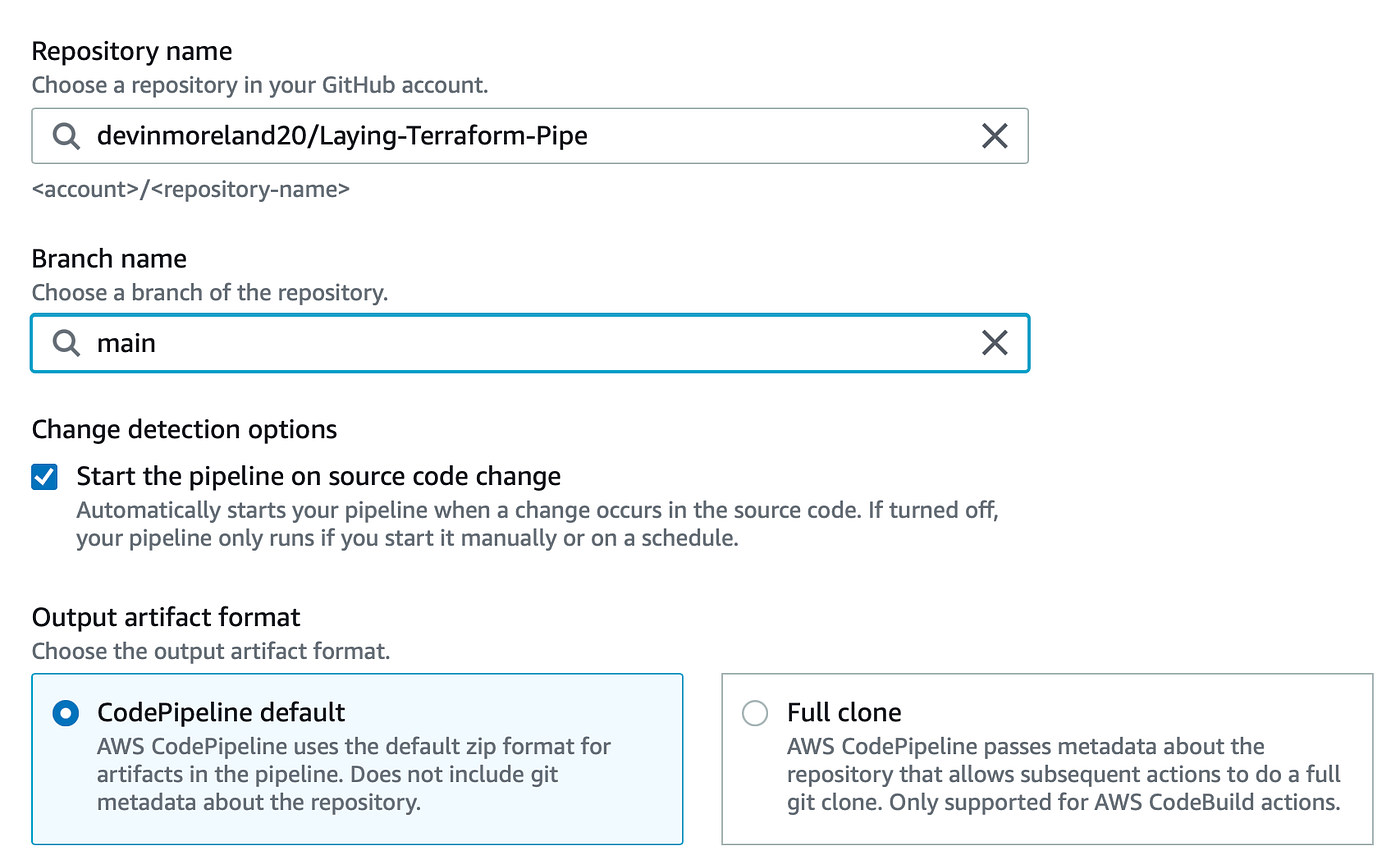Click the search magnifier in the Branch name field
Viewport: 1400px width, 865px height.
pyautogui.click(x=64, y=343)
